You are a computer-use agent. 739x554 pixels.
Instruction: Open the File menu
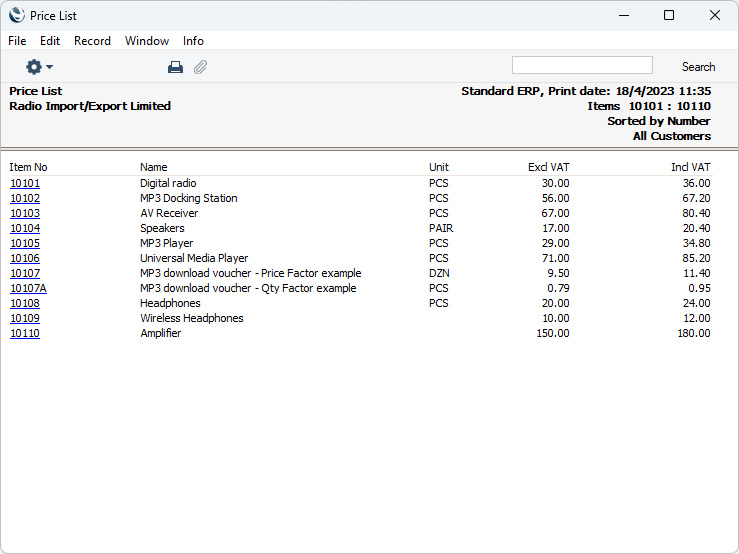(x=17, y=41)
